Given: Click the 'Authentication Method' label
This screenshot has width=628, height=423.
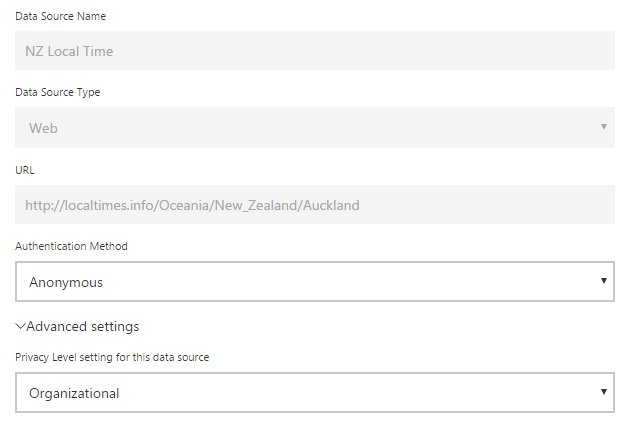Looking at the screenshot, I should (71, 246).
